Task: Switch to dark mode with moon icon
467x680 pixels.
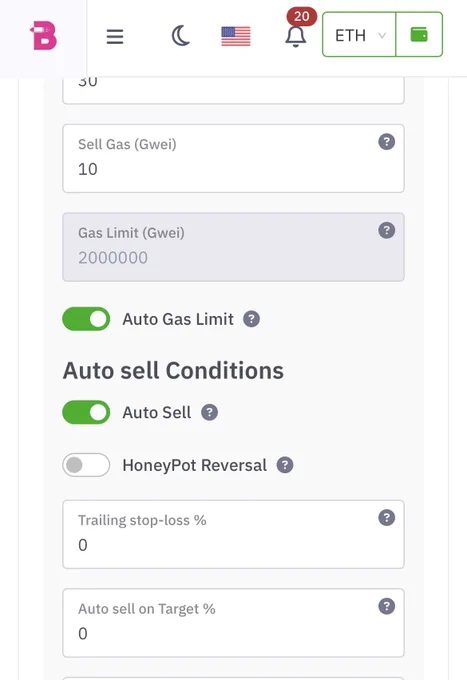Action: 181,36
